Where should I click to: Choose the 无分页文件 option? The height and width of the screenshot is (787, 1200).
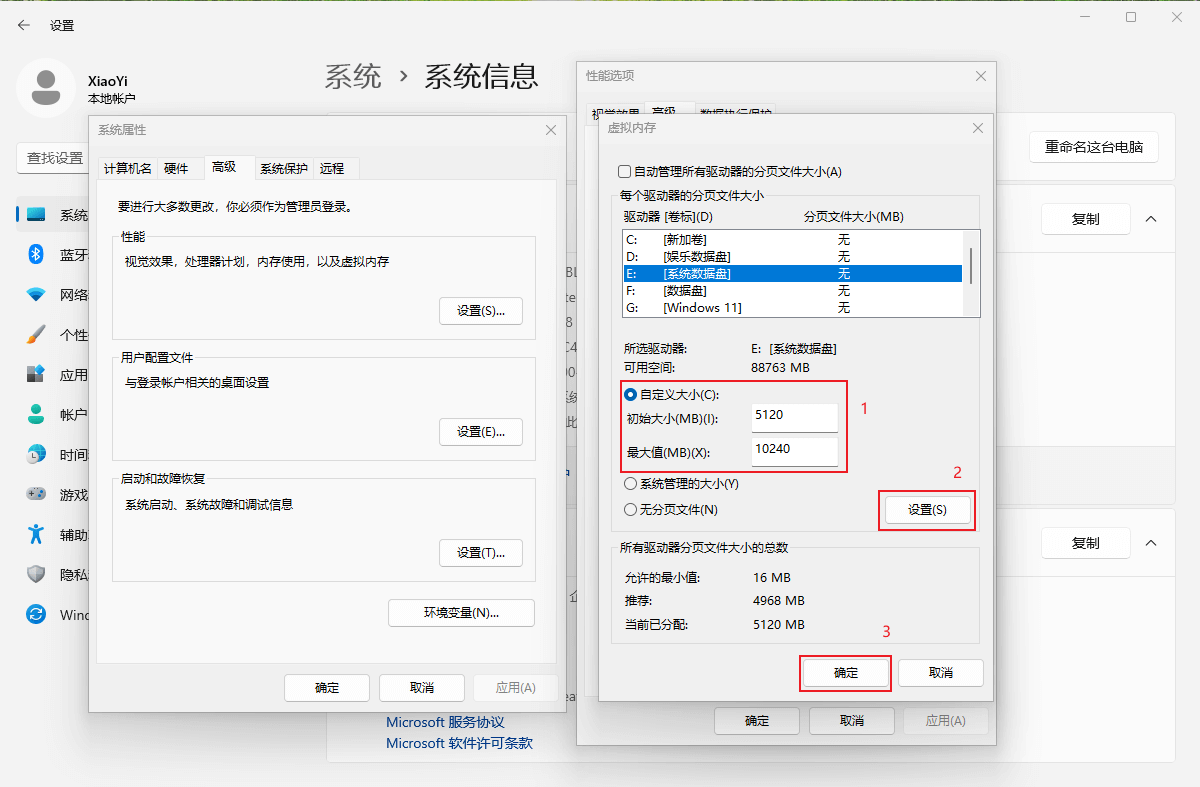[630, 509]
